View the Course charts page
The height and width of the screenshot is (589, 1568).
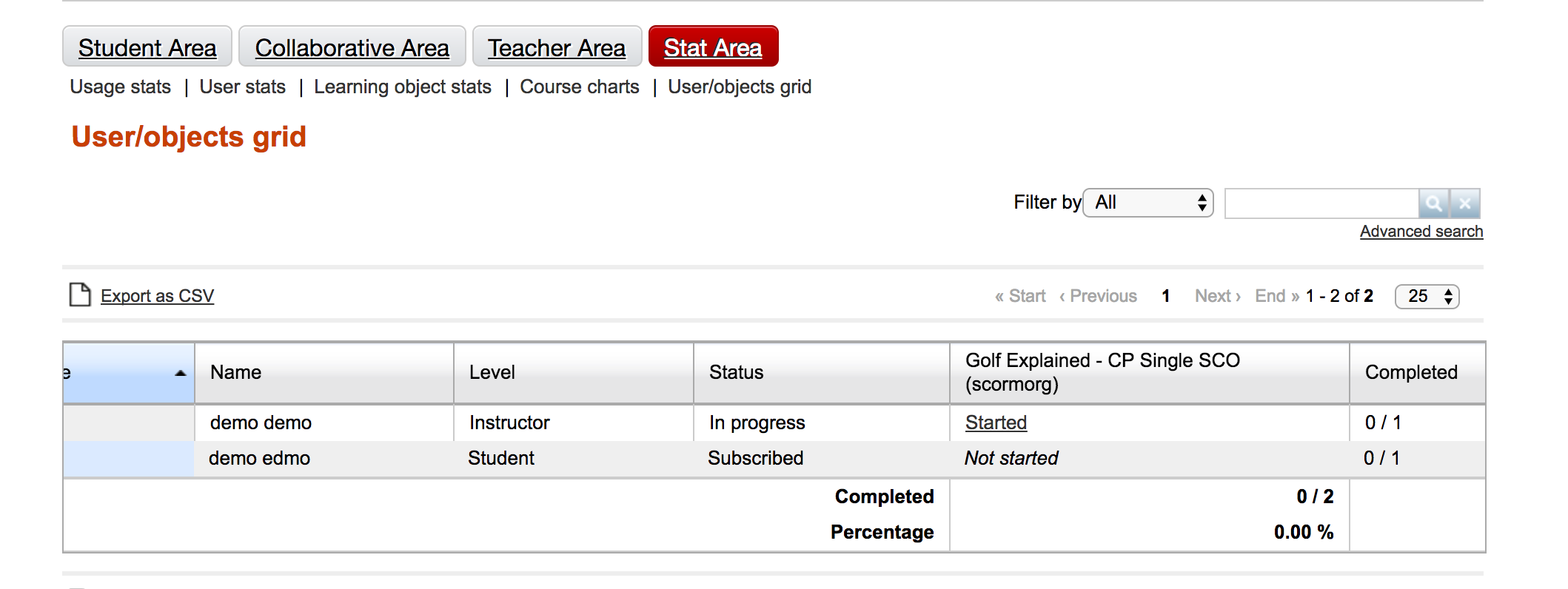[x=580, y=87]
